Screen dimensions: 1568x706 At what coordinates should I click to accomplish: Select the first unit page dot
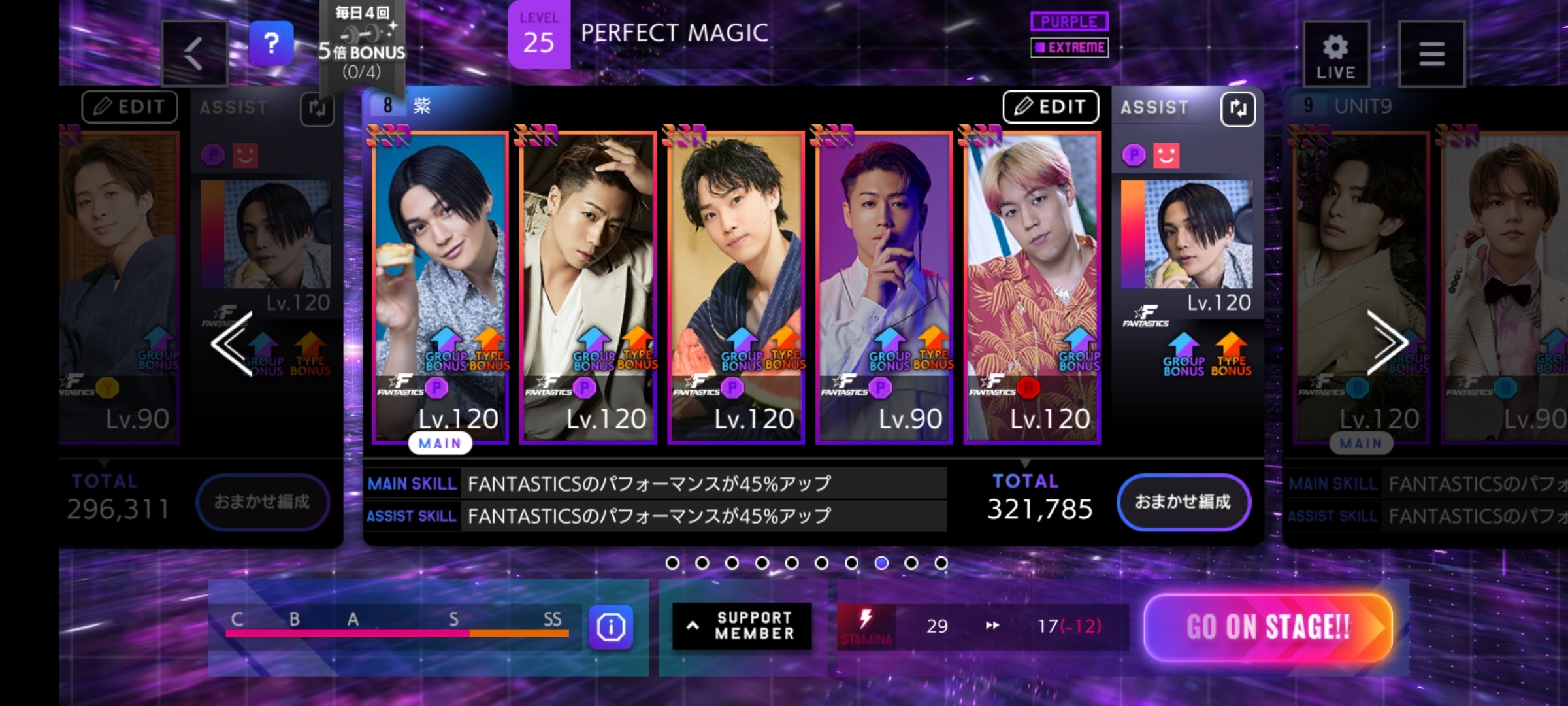click(x=672, y=563)
